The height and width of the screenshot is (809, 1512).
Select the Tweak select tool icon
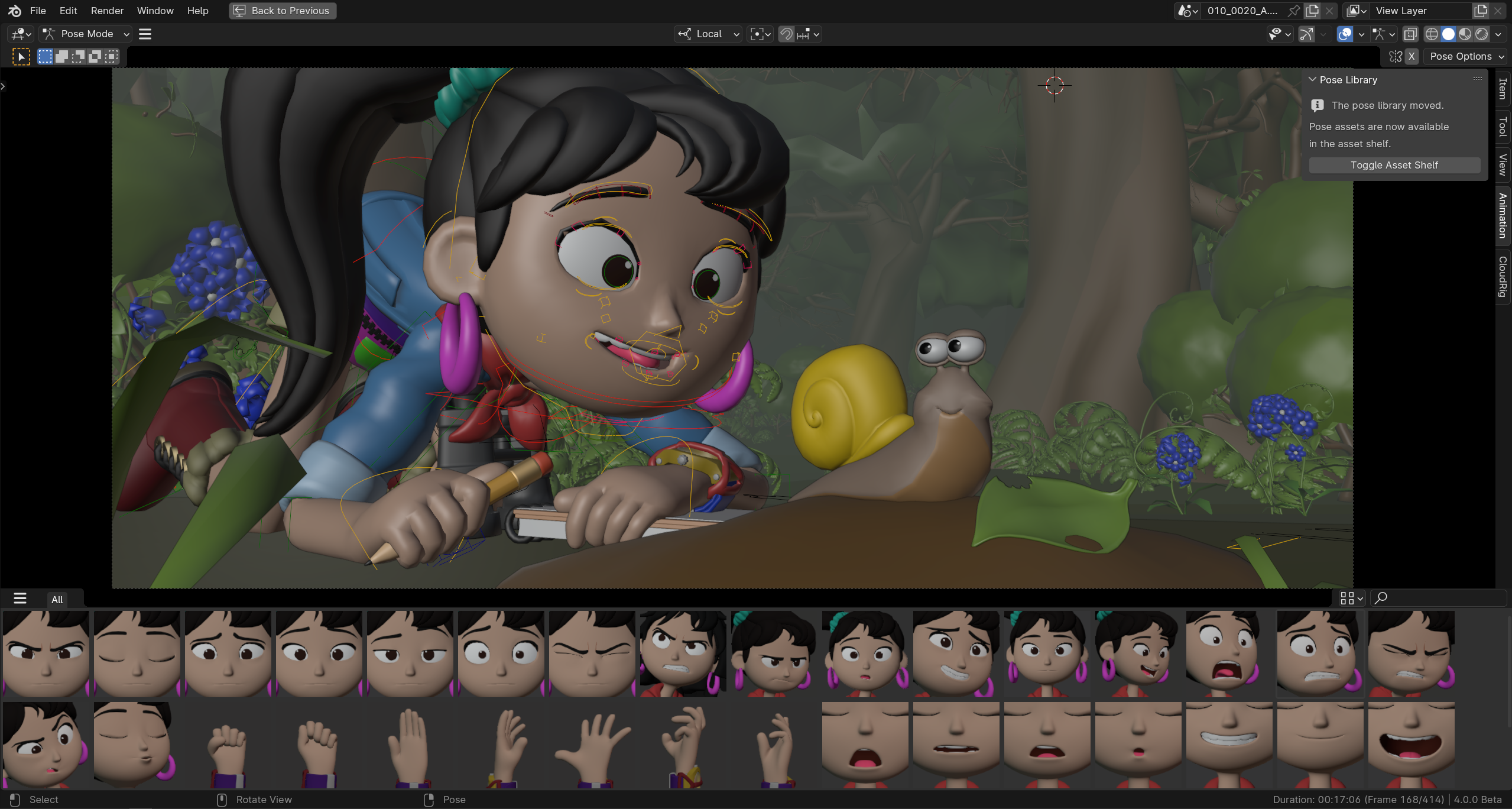coord(21,56)
